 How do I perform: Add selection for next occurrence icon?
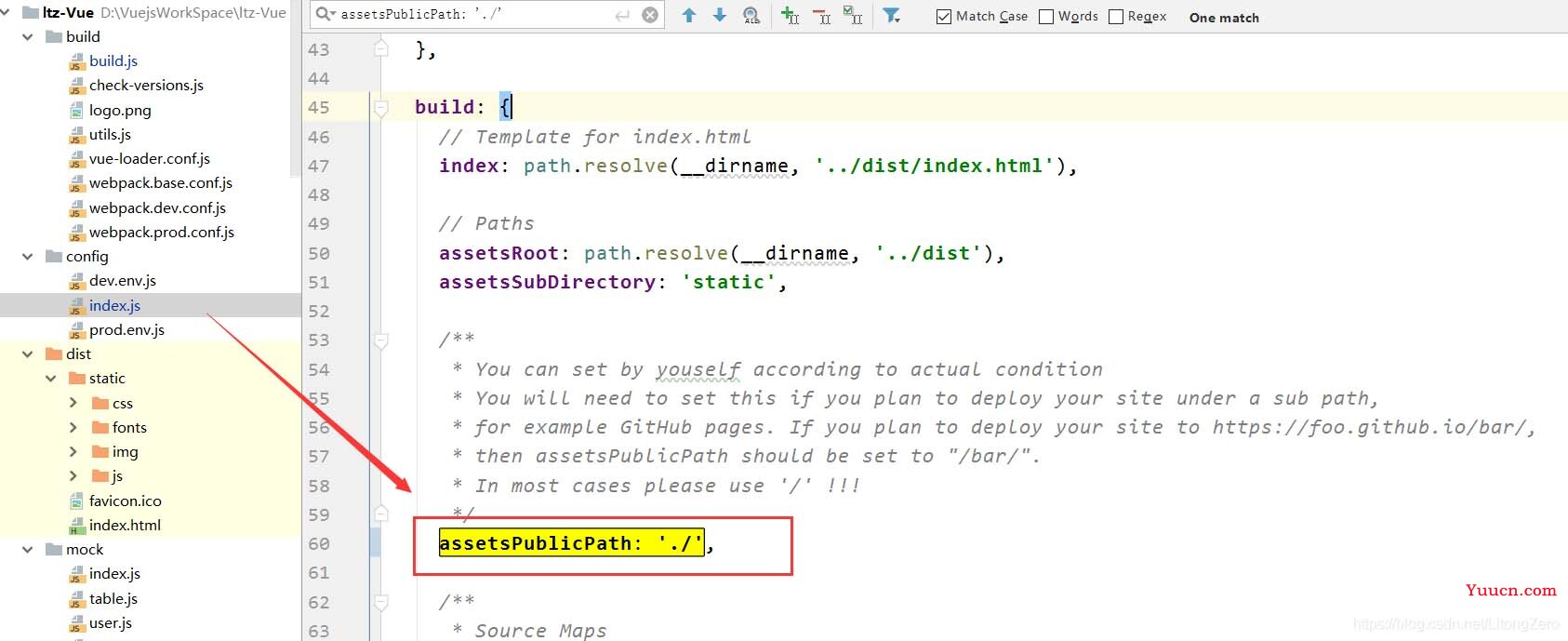[x=790, y=15]
